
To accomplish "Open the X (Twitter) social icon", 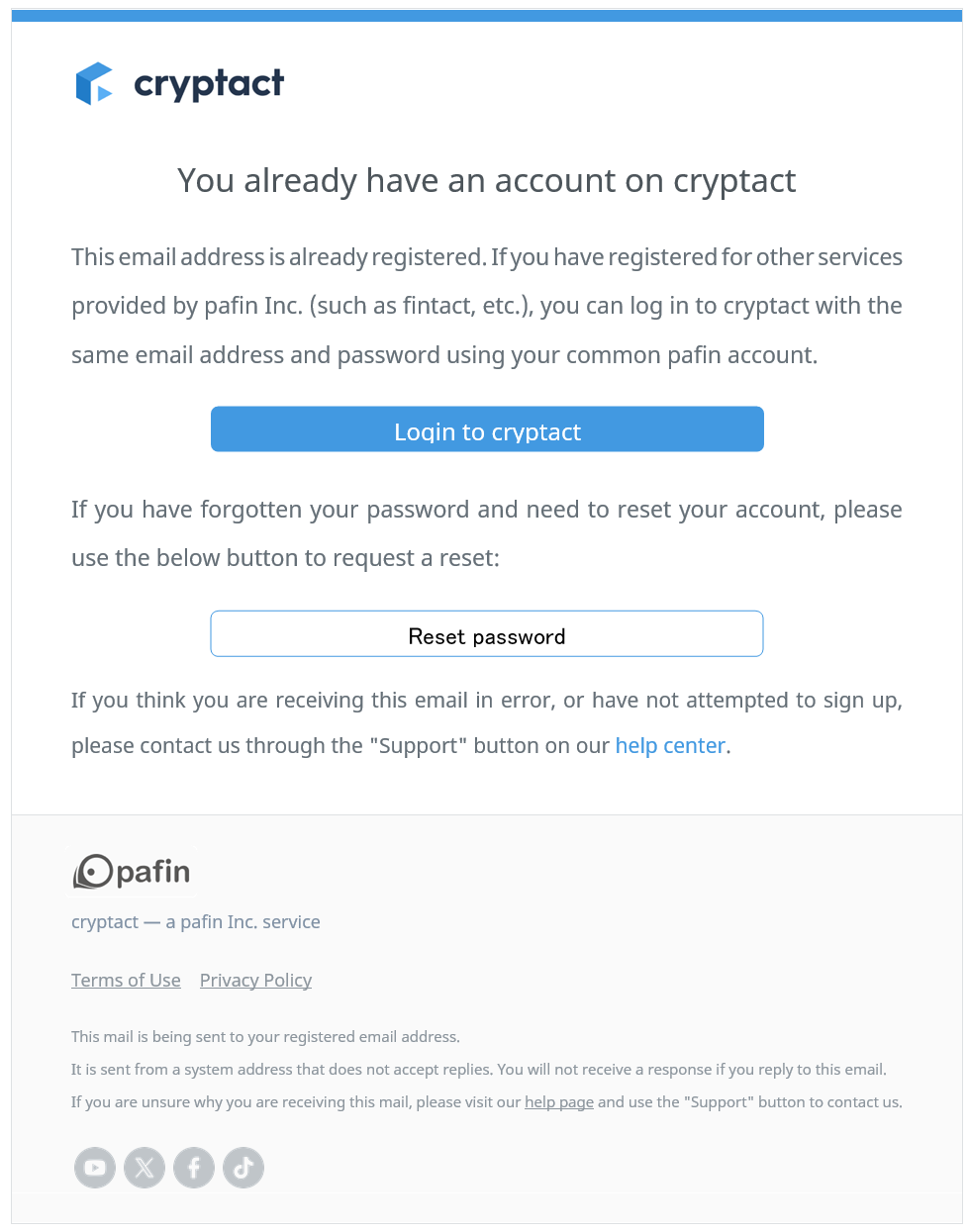I will point(145,1168).
